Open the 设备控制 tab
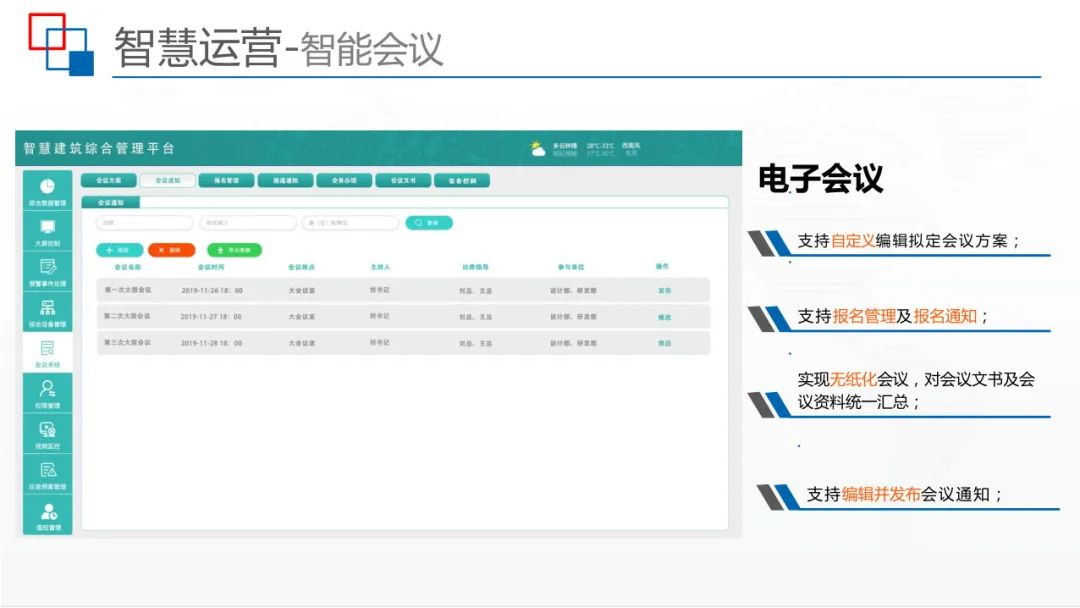This screenshot has height=608, width=1080. [459, 180]
